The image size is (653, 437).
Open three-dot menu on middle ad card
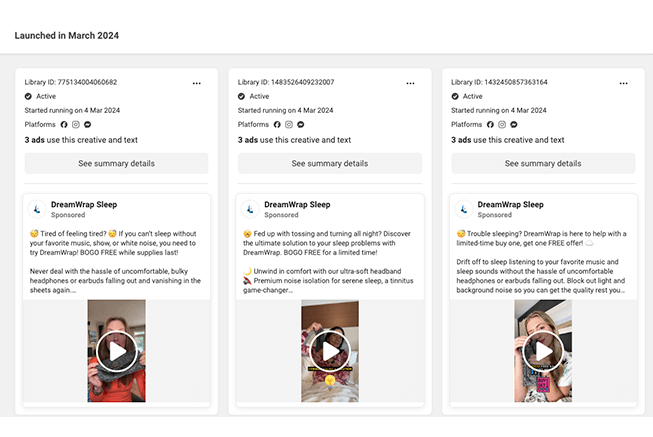pos(410,83)
